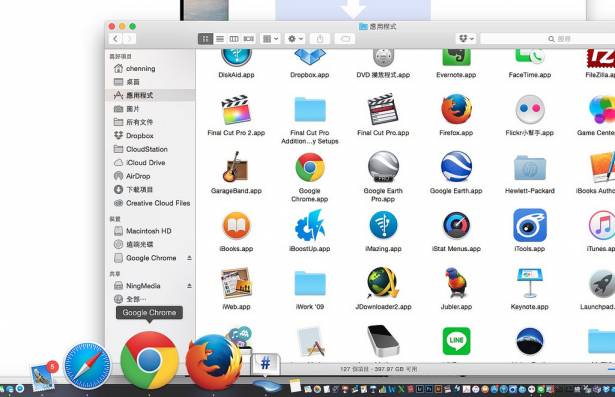Viewport: 615px width, 397px height.
Task: Select GarageBand.app icon
Action: point(236,168)
